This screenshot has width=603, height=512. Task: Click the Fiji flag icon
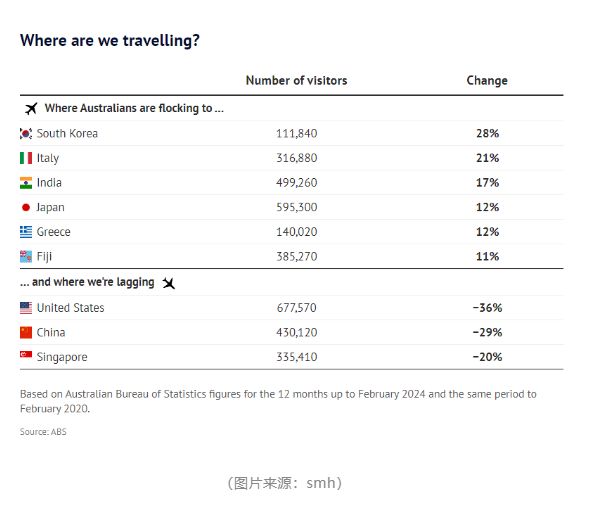26,257
